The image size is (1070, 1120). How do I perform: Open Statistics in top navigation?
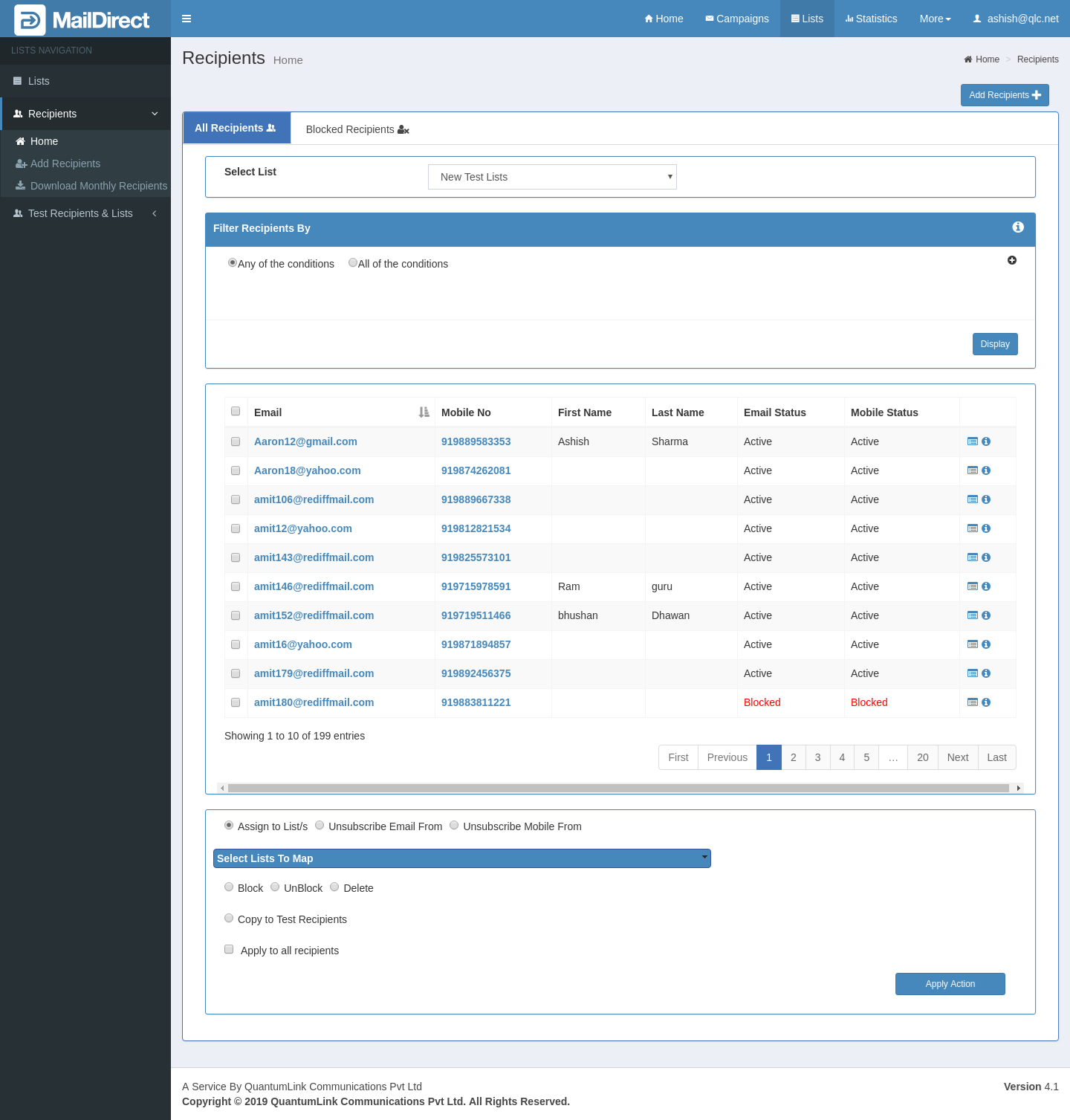871,19
